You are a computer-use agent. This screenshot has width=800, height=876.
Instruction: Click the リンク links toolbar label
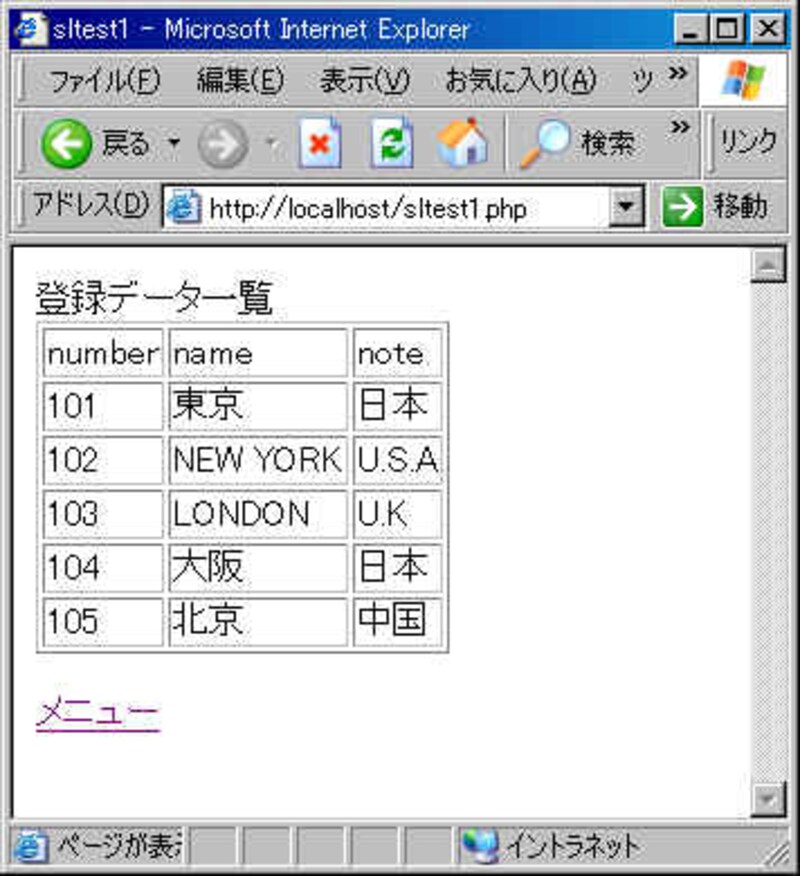(x=749, y=142)
